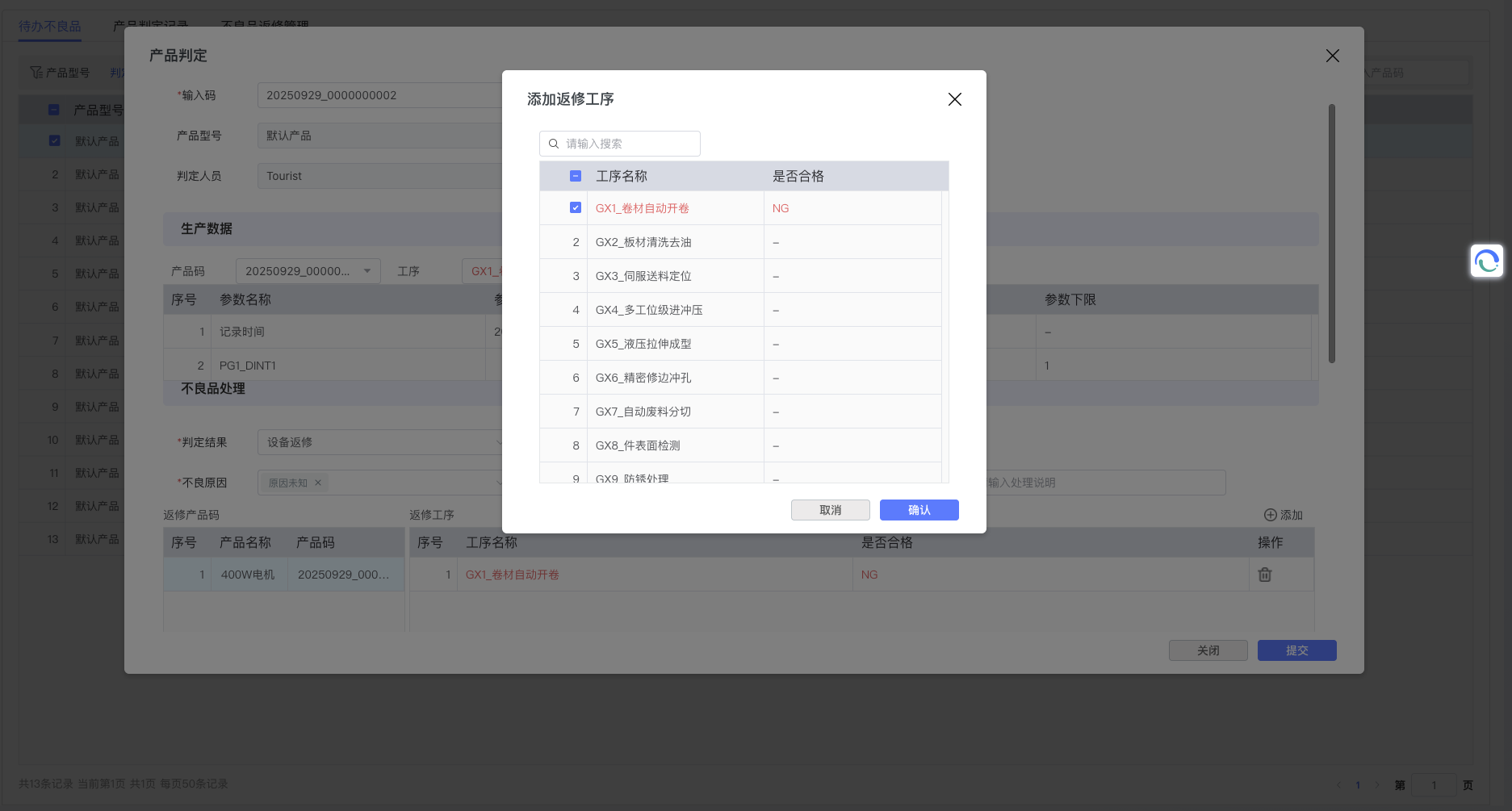Click the filter icon beside 产品型号
The height and width of the screenshot is (811, 1512).
tap(36, 73)
